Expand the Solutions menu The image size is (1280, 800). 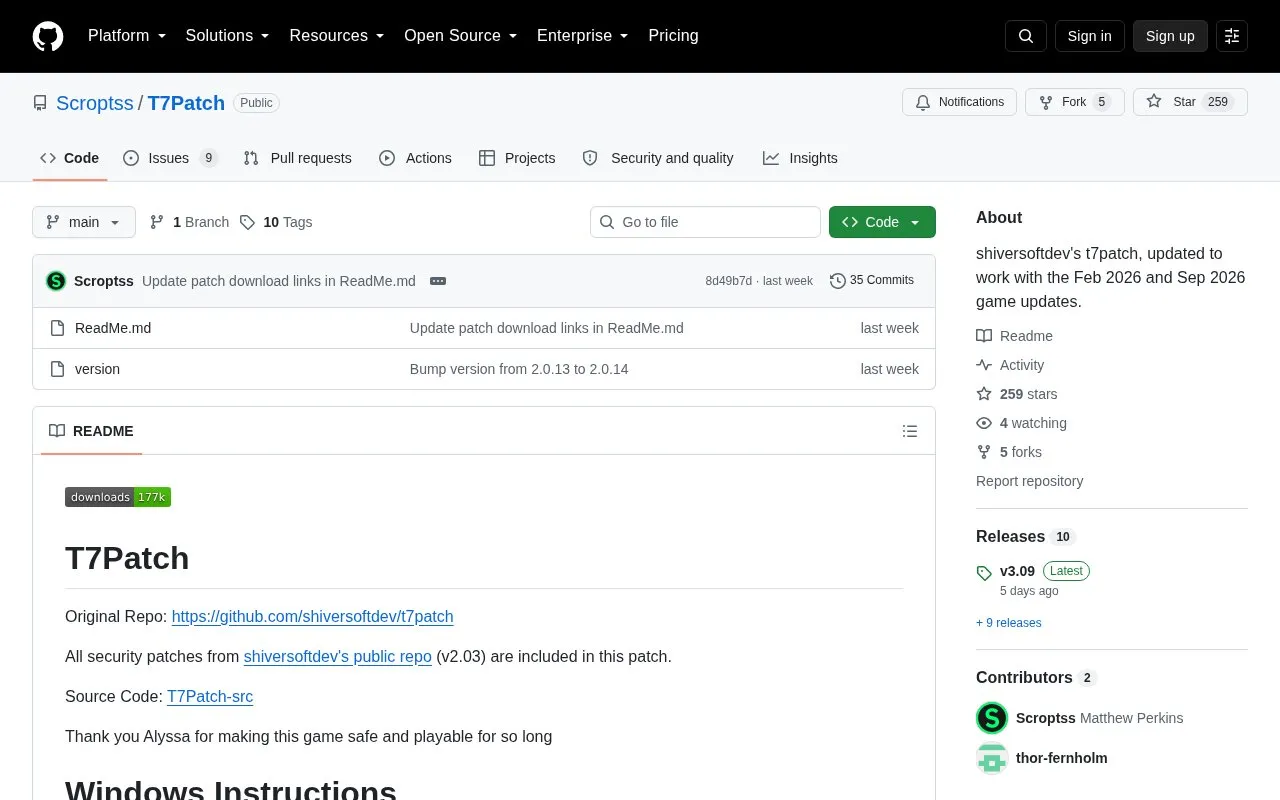(227, 36)
